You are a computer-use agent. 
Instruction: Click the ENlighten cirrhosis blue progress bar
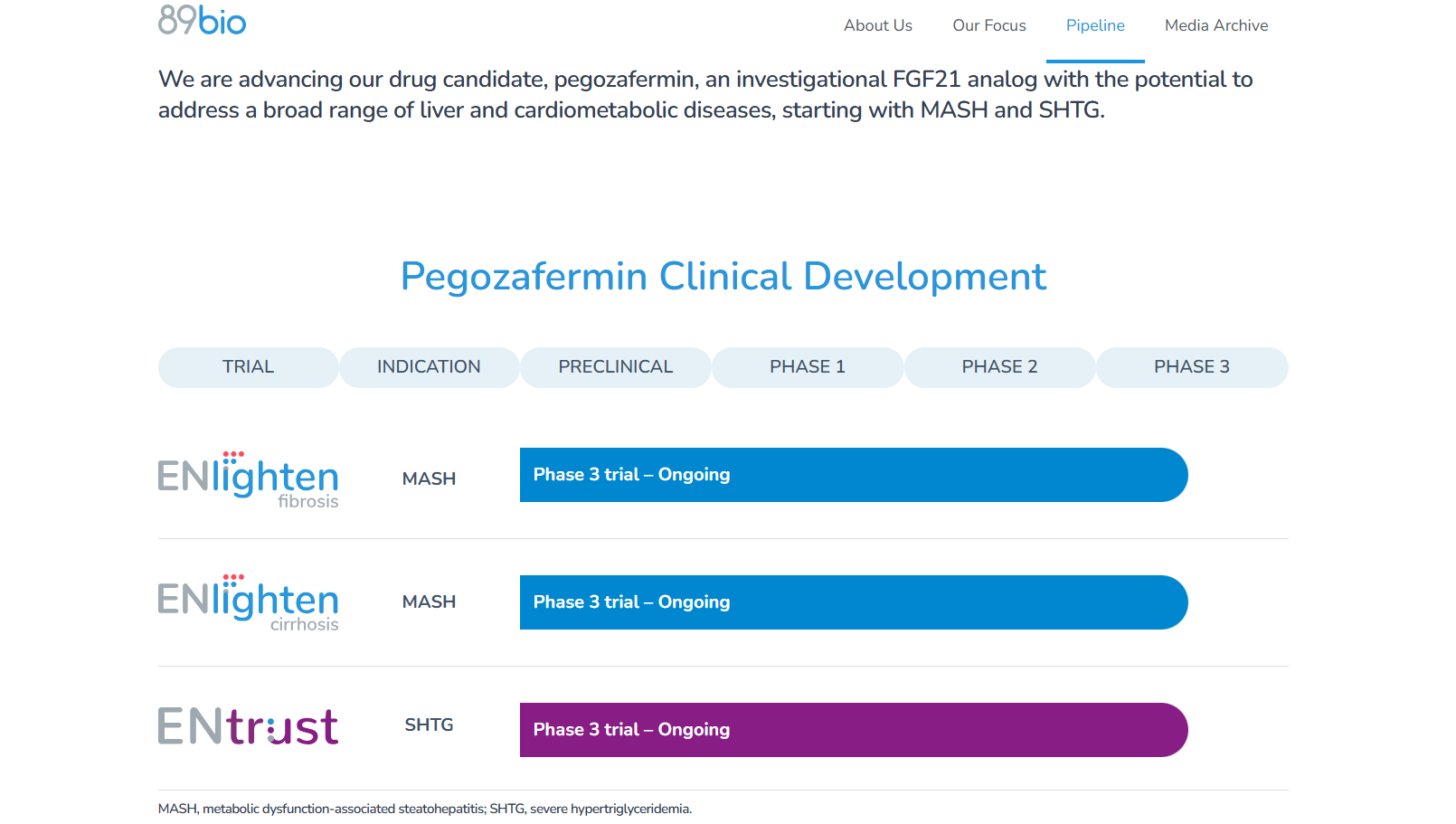[x=853, y=602]
